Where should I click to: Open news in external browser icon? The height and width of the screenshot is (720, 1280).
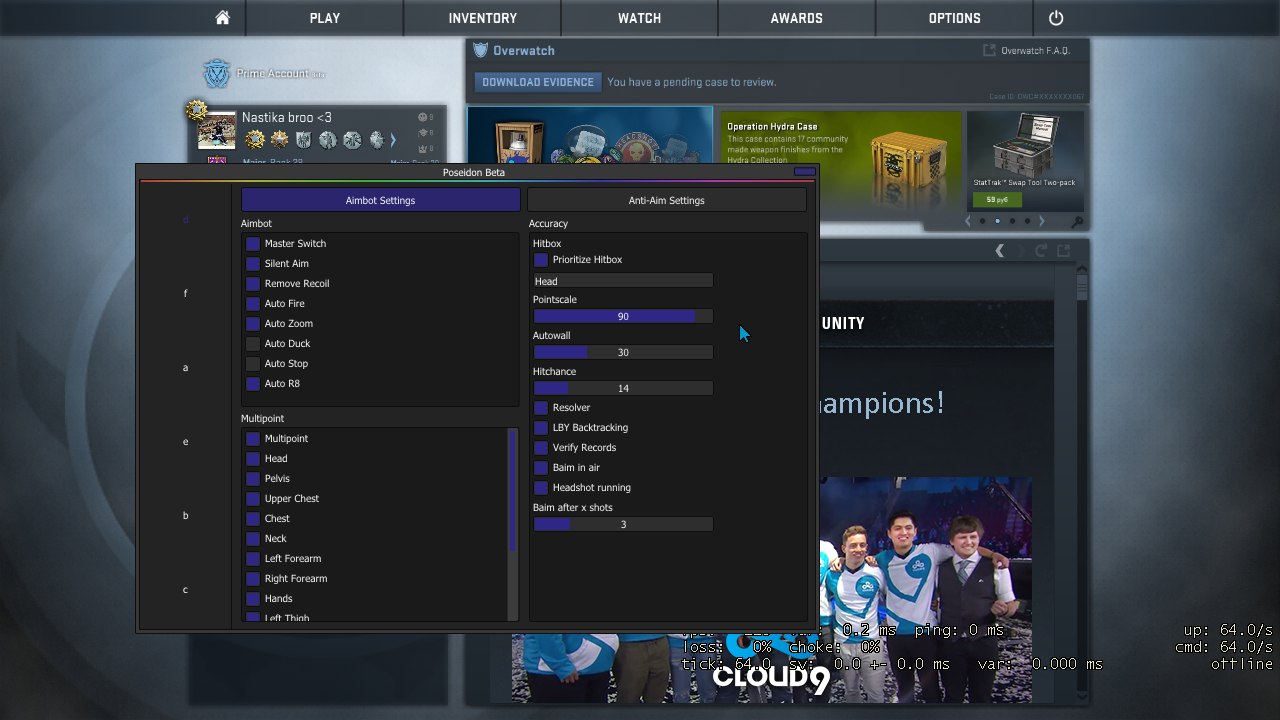pos(1064,251)
